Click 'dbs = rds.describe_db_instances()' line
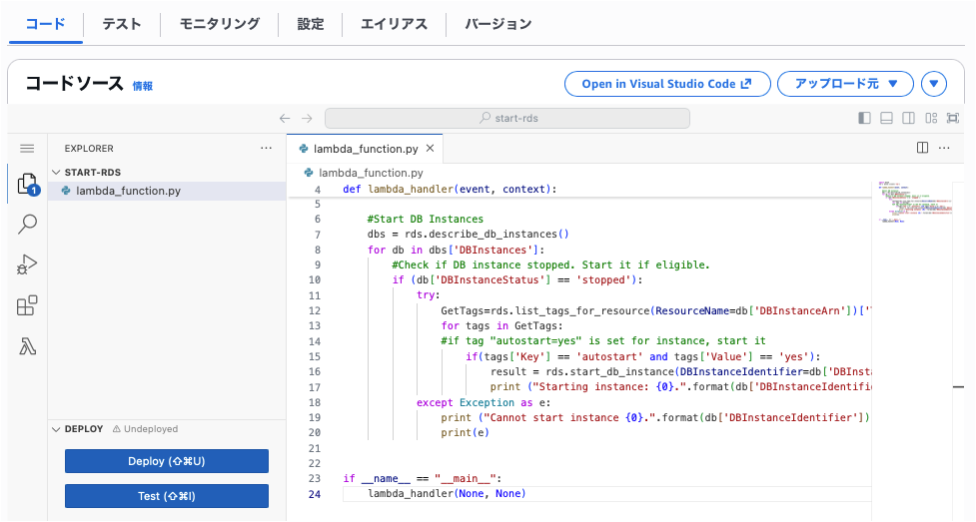Viewport: 976px width, 522px height. pyautogui.click(x=468, y=234)
